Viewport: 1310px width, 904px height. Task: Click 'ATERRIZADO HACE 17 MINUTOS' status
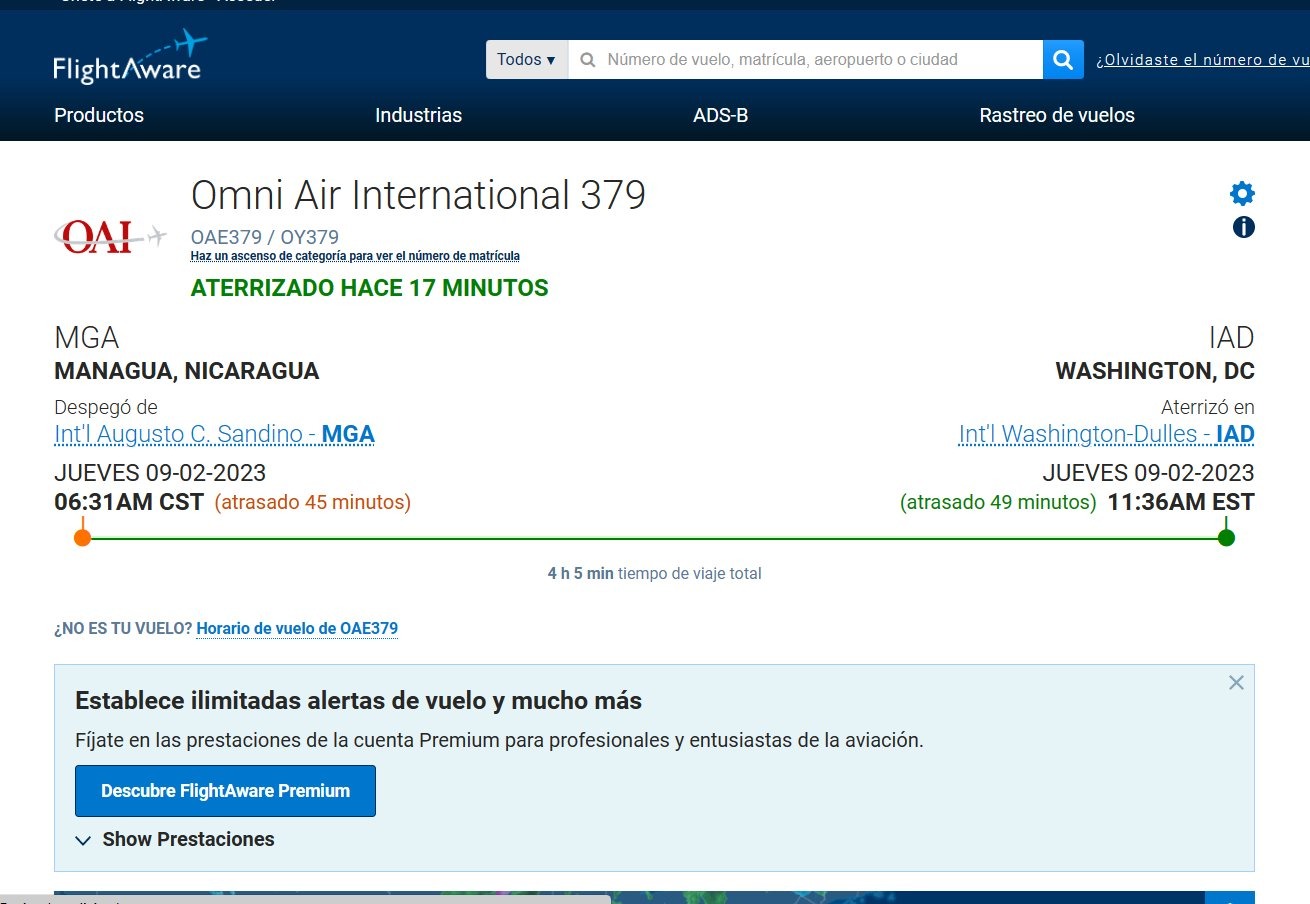[x=369, y=288]
